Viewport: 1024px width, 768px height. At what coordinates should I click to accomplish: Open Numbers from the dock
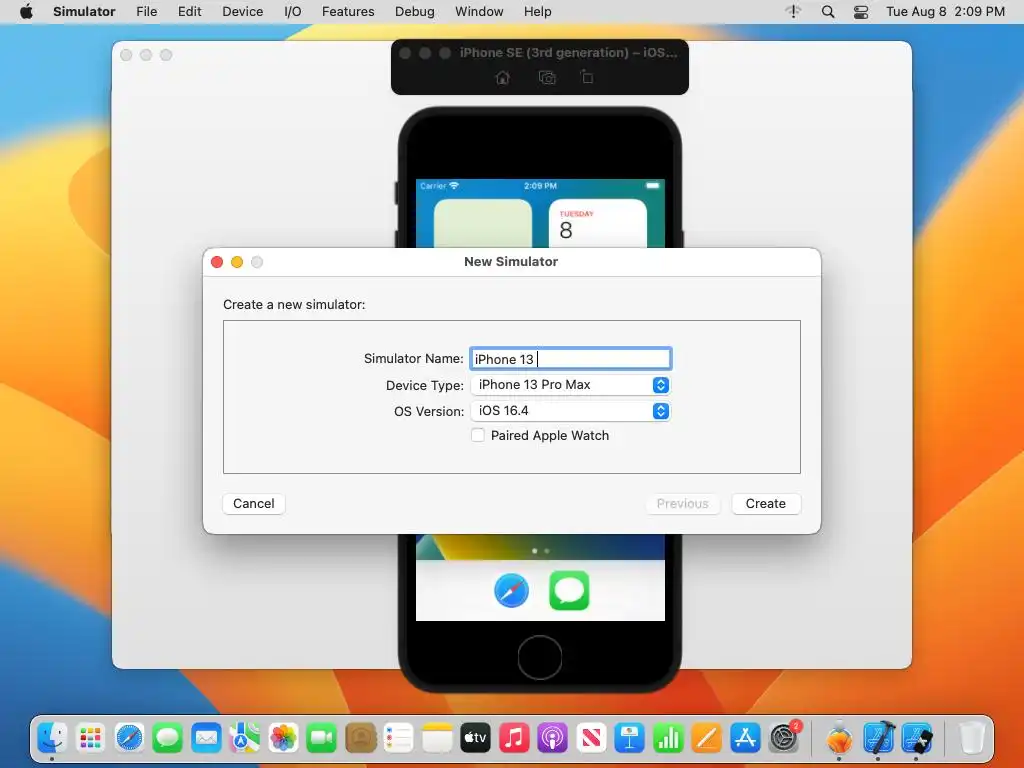668,739
